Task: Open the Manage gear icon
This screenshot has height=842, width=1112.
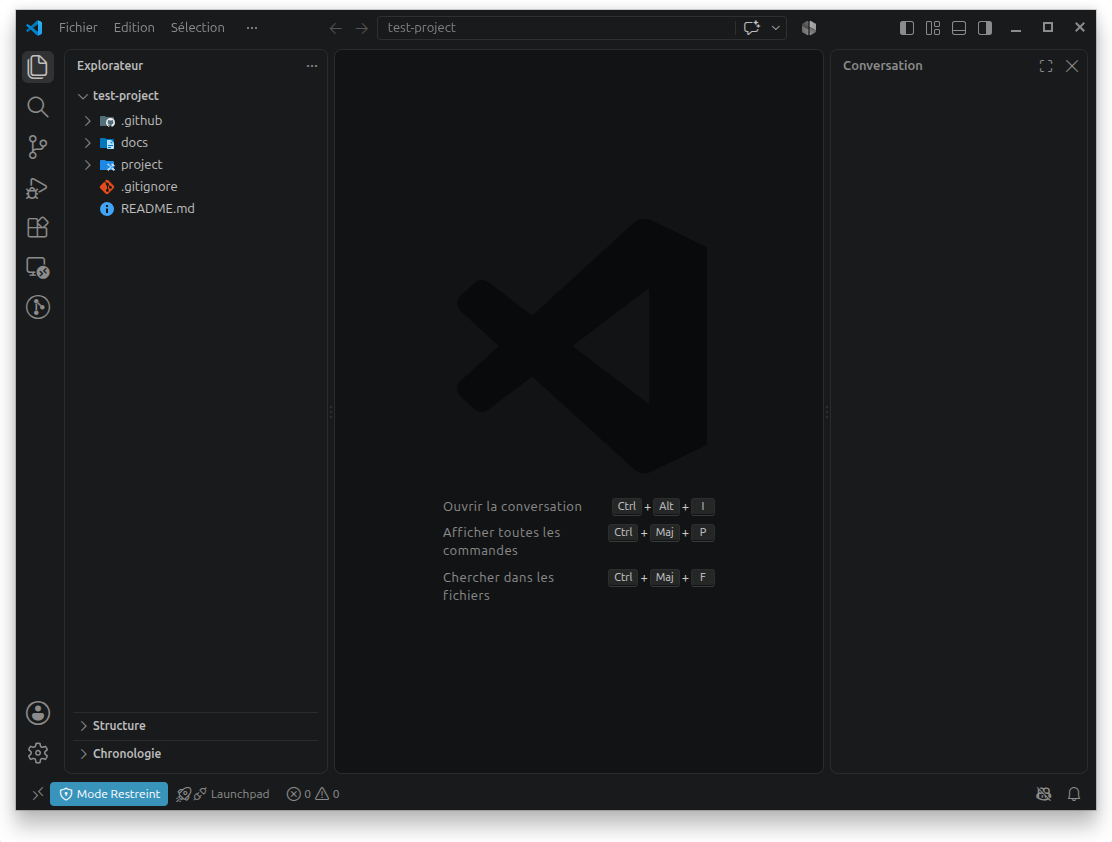Action: point(38,753)
